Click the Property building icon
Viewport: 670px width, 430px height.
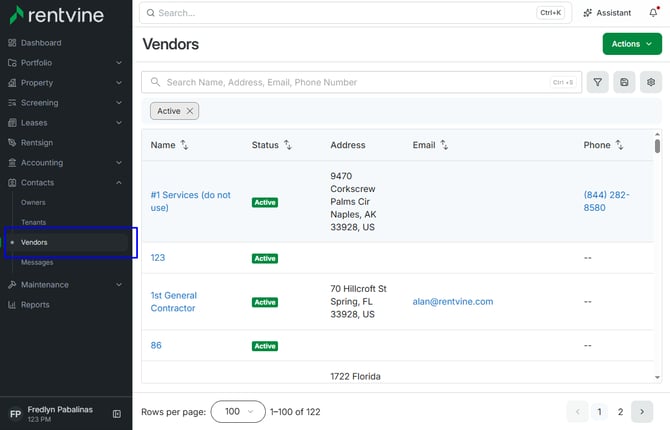click(12, 83)
